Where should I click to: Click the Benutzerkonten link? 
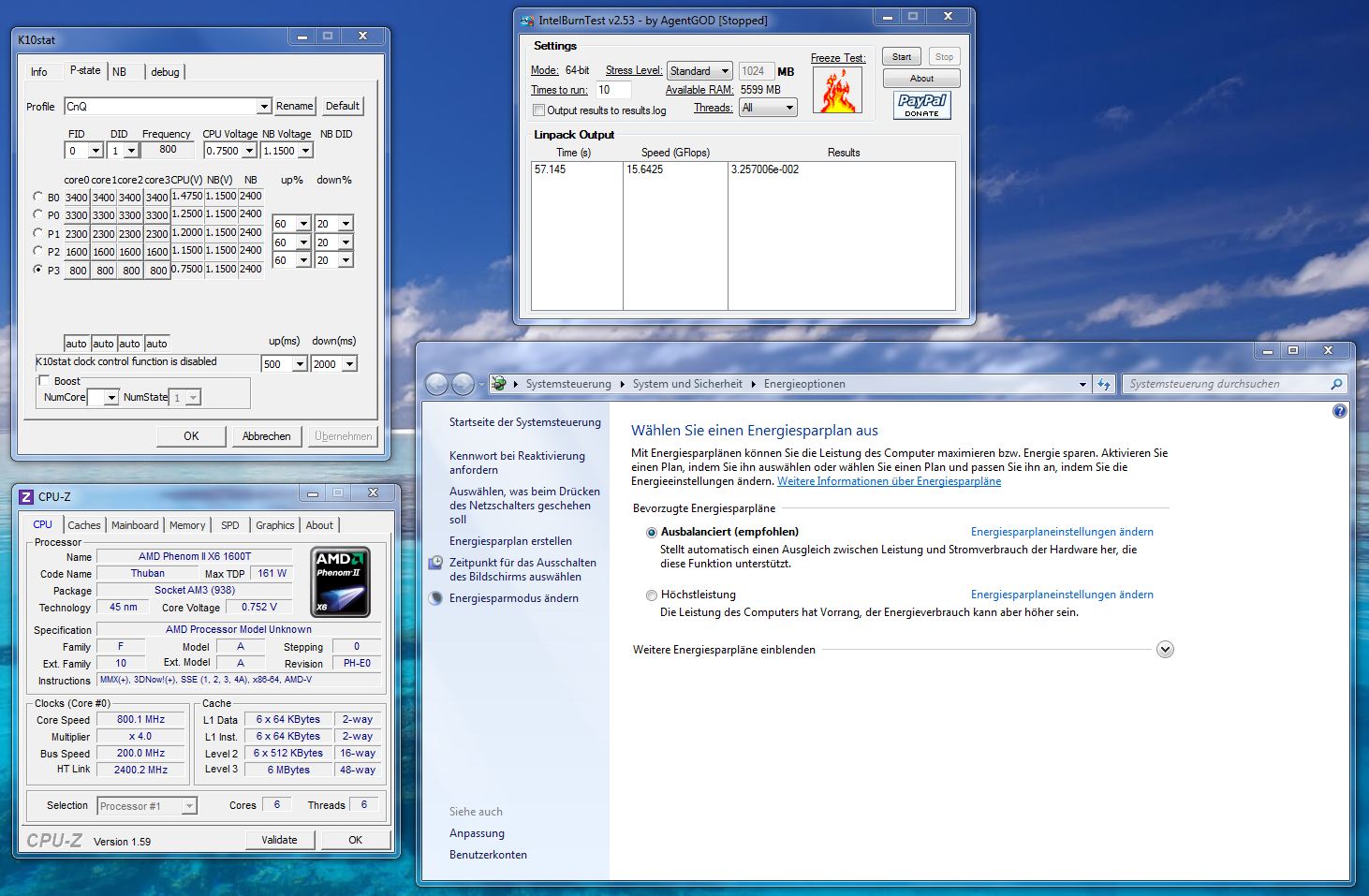coord(488,855)
